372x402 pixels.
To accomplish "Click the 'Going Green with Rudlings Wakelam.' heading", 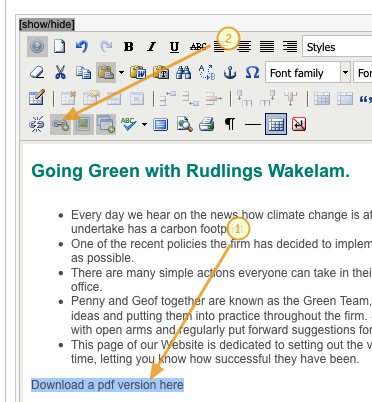I will (x=191, y=171).
